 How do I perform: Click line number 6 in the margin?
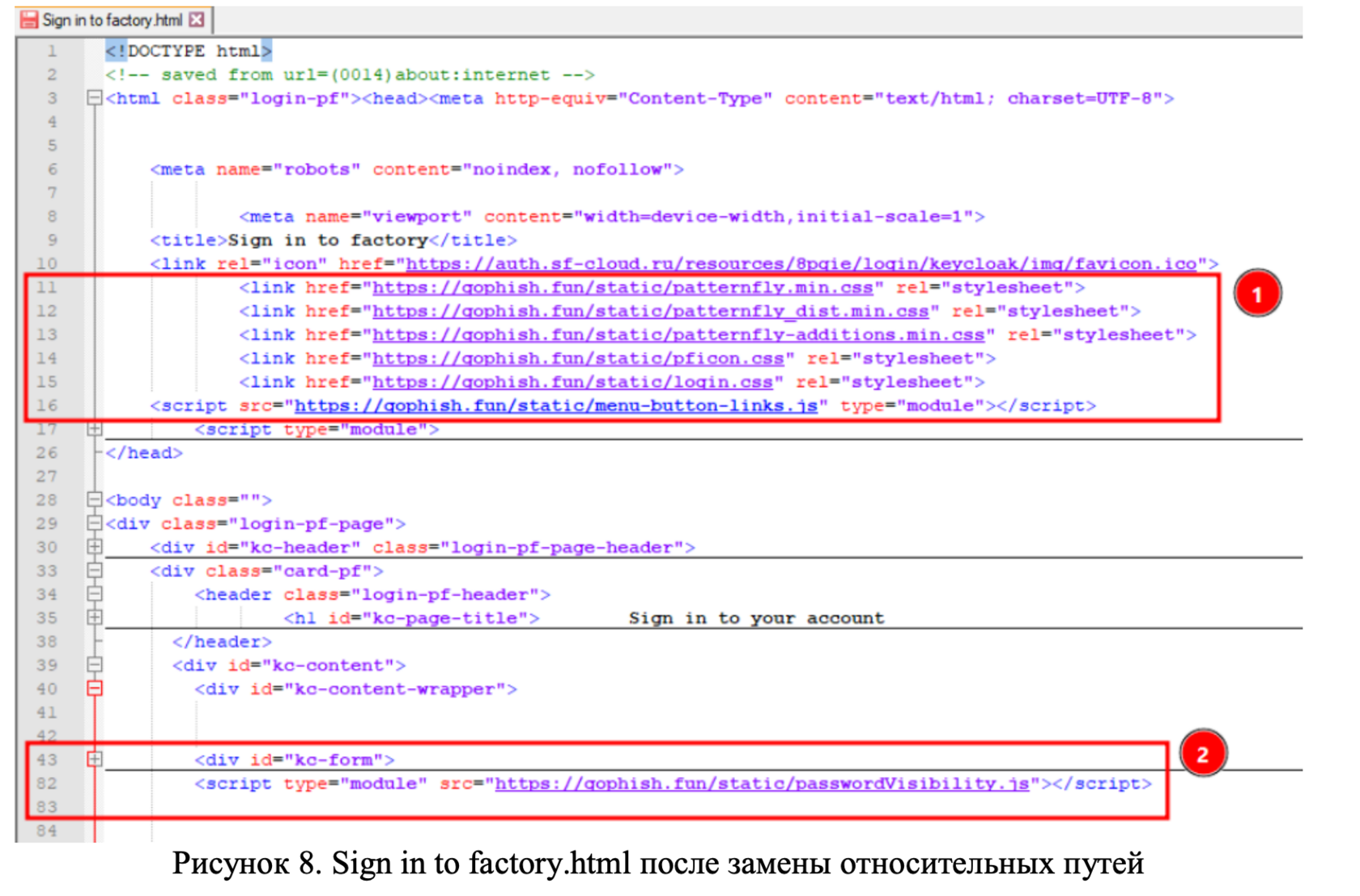[52, 169]
